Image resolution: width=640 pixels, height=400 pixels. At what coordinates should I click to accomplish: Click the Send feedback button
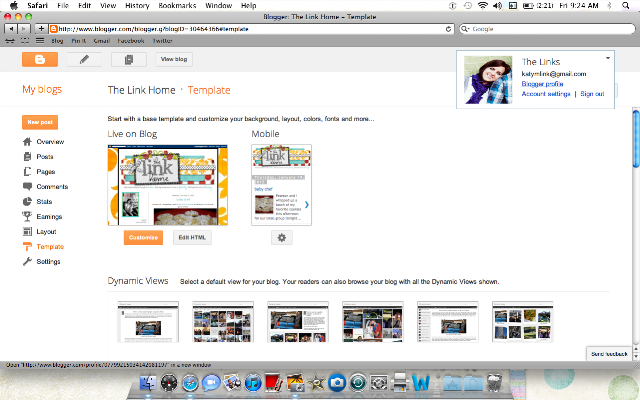(x=609, y=354)
